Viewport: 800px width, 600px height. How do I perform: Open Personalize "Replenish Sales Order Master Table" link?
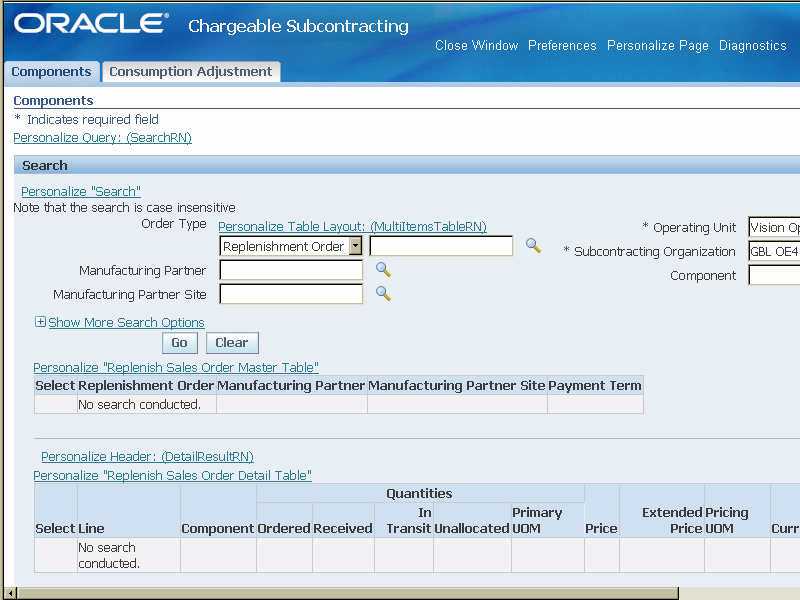tap(176, 367)
